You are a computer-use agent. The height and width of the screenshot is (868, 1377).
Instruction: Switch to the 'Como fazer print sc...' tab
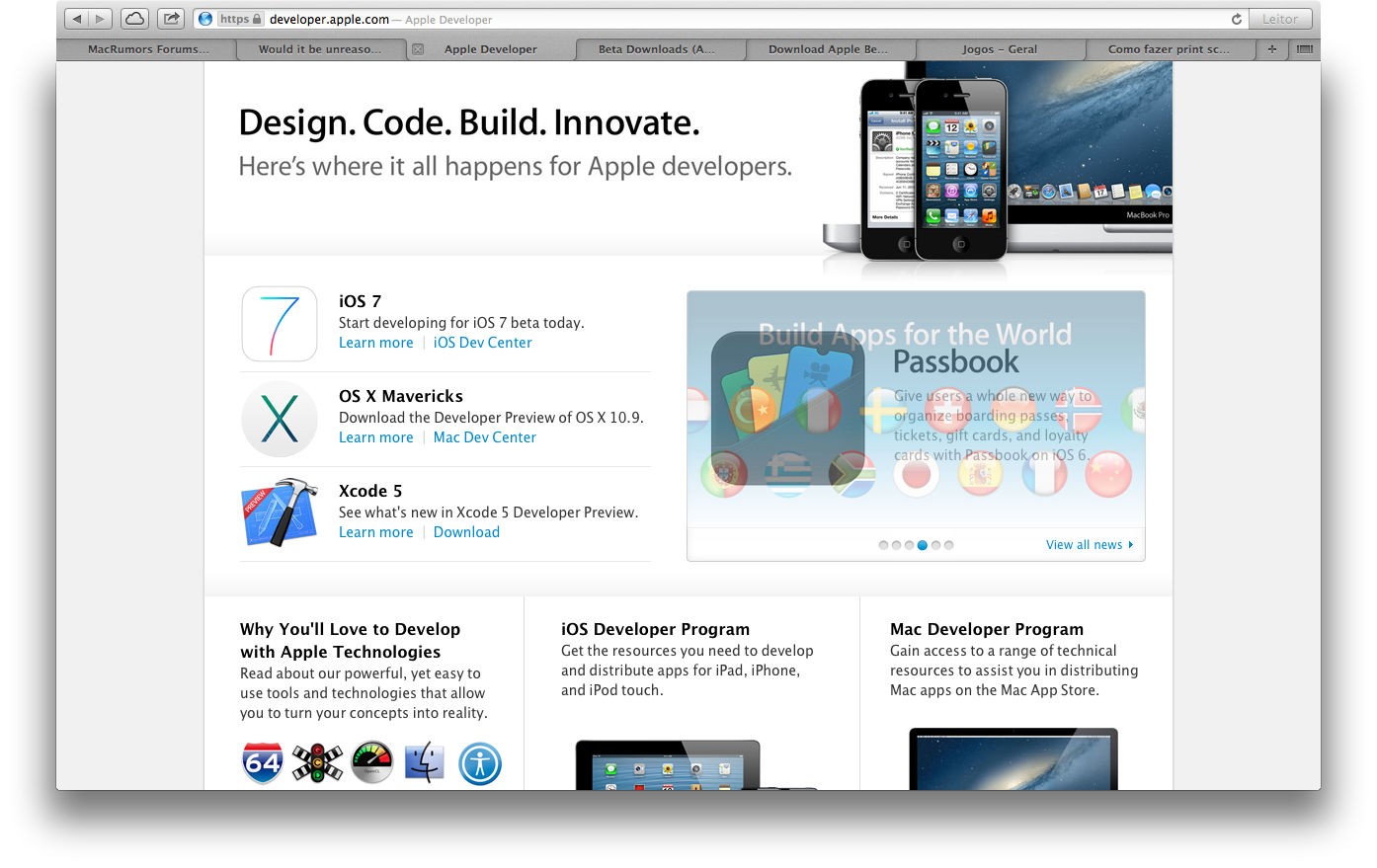pyautogui.click(x=1170, y=49)
